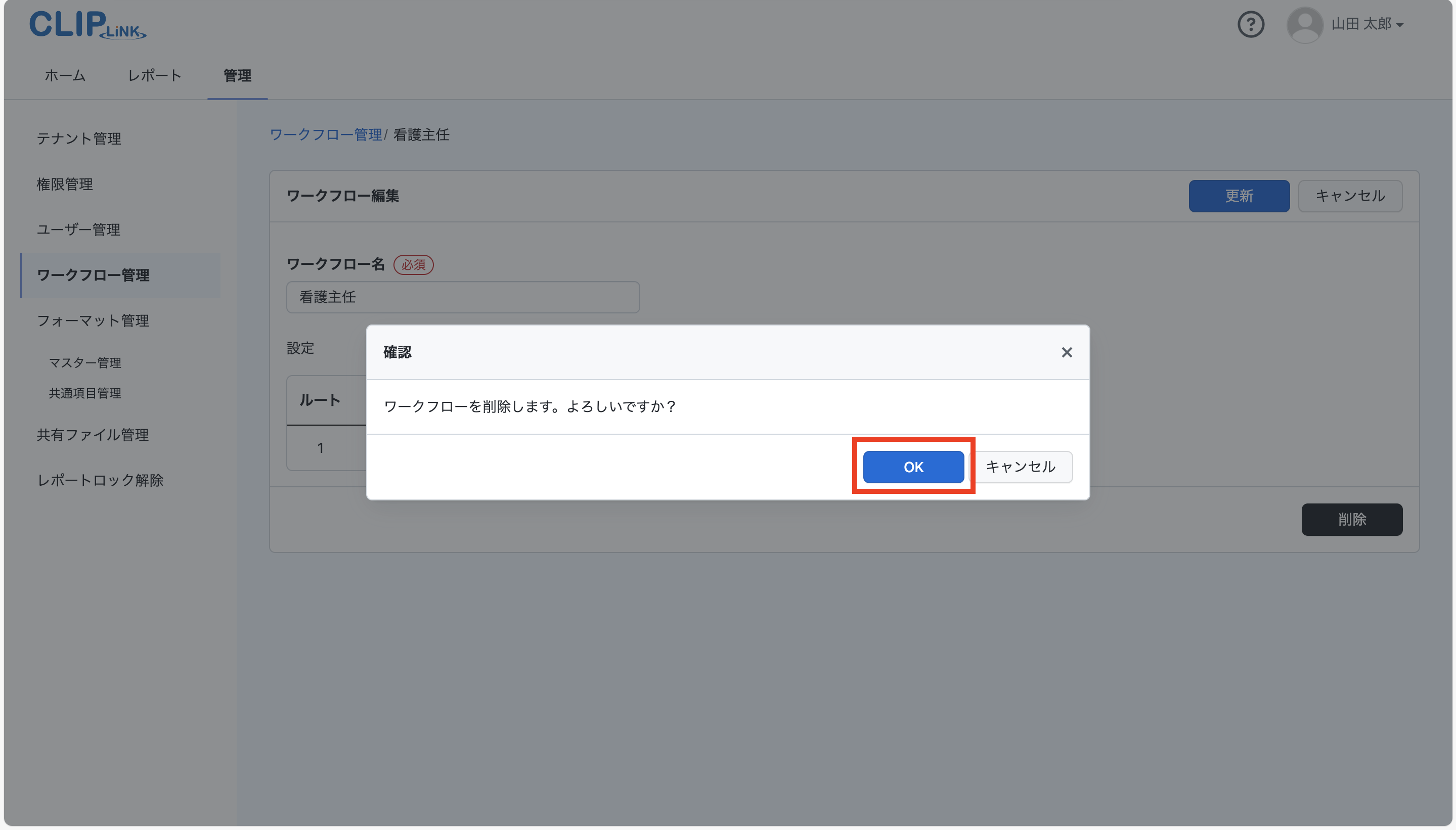Image resolution: width=1456 pixels, height=830 pixels.
Task: Expand フォーマット管理 in the sidebar
Action: (x=93, y=320)
